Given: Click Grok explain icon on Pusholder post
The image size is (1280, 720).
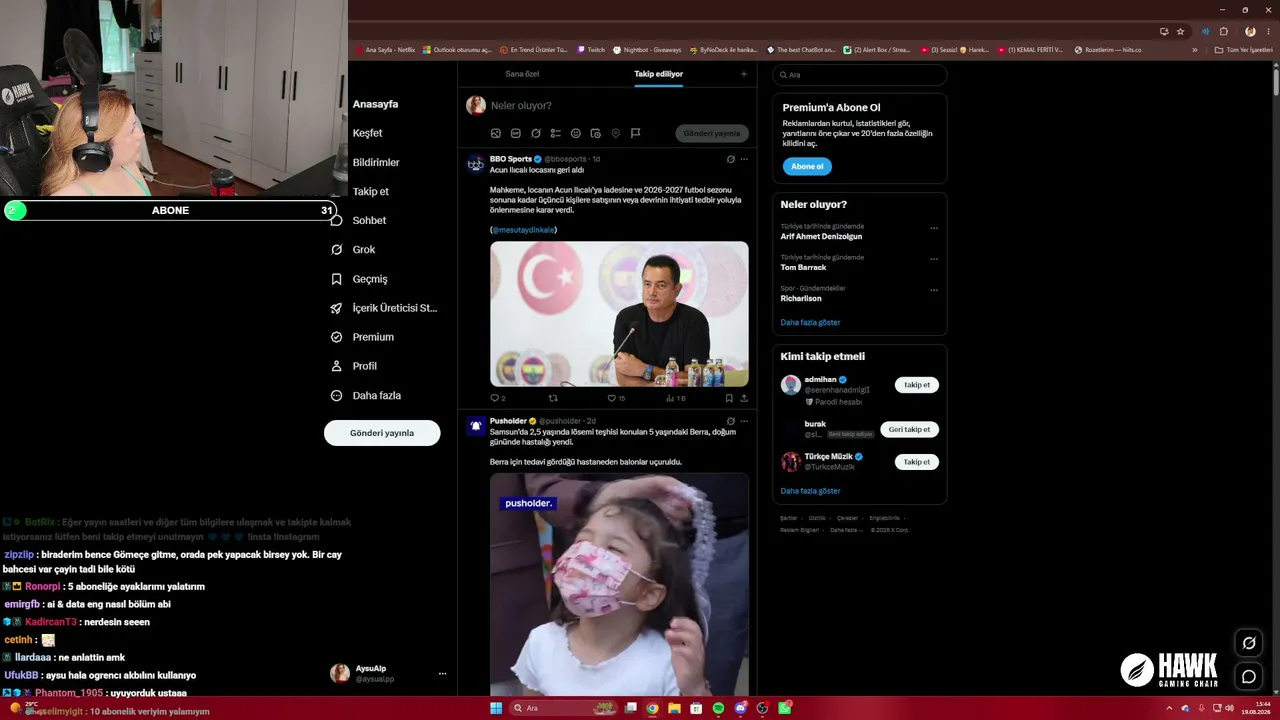Looking at the screenshot, I should (x=731, y=421).
